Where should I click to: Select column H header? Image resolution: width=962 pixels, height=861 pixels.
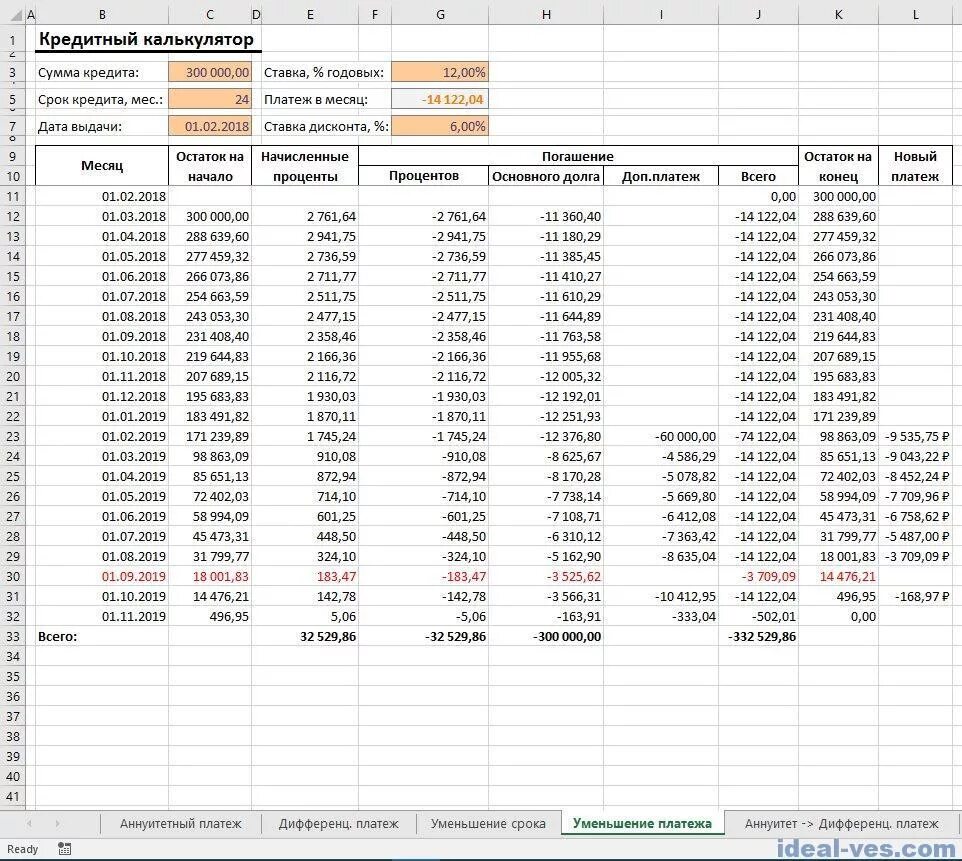pos(546,15)
